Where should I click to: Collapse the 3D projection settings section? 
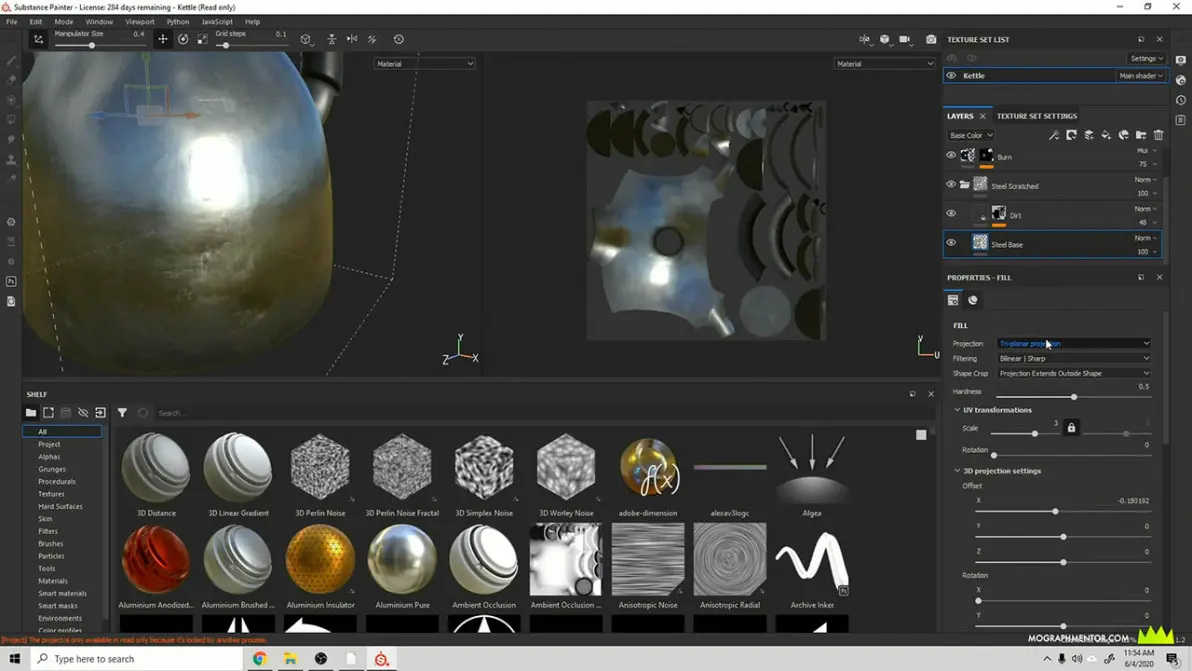coord(958,471)
